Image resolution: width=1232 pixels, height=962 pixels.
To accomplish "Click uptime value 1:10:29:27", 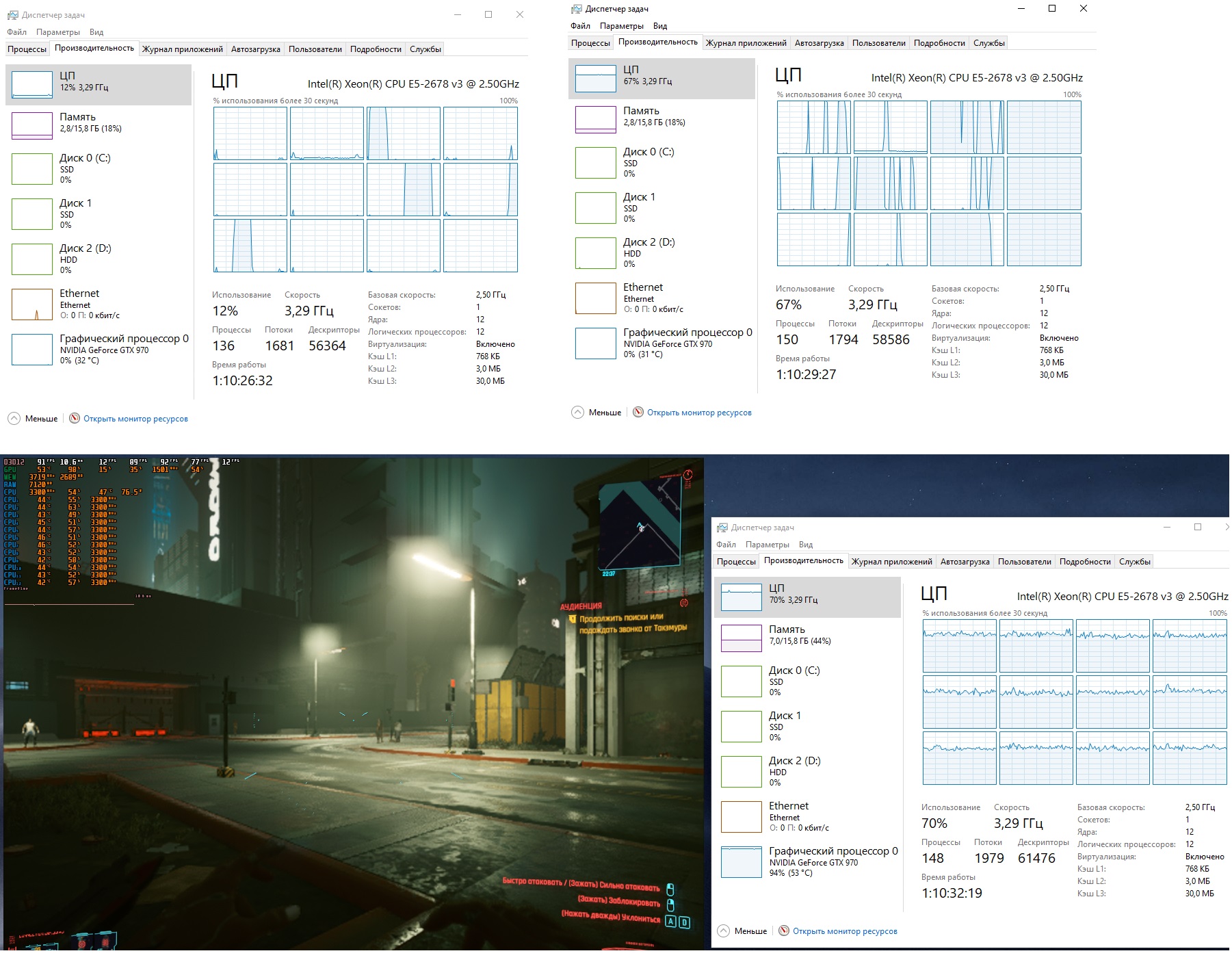I will tap(806, 375).
